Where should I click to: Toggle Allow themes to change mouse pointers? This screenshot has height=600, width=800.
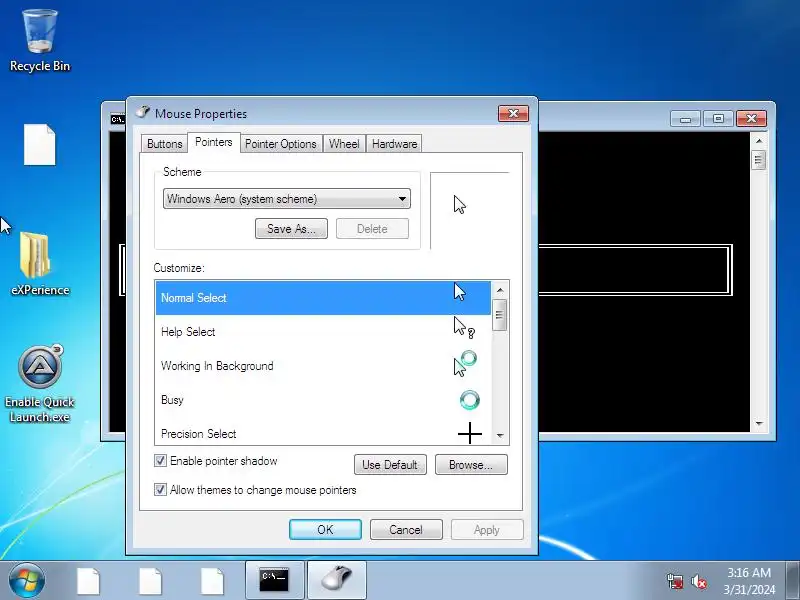(x=160, y=490)
